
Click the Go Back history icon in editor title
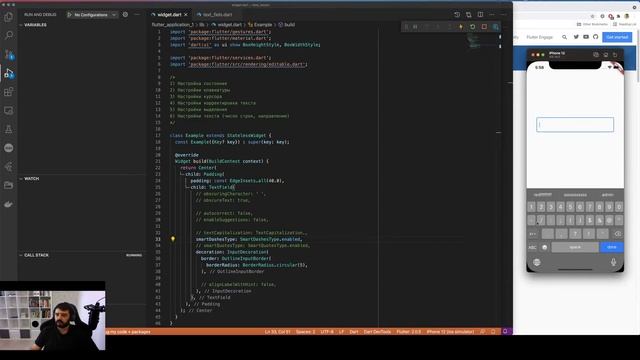[x=457, y=15]
